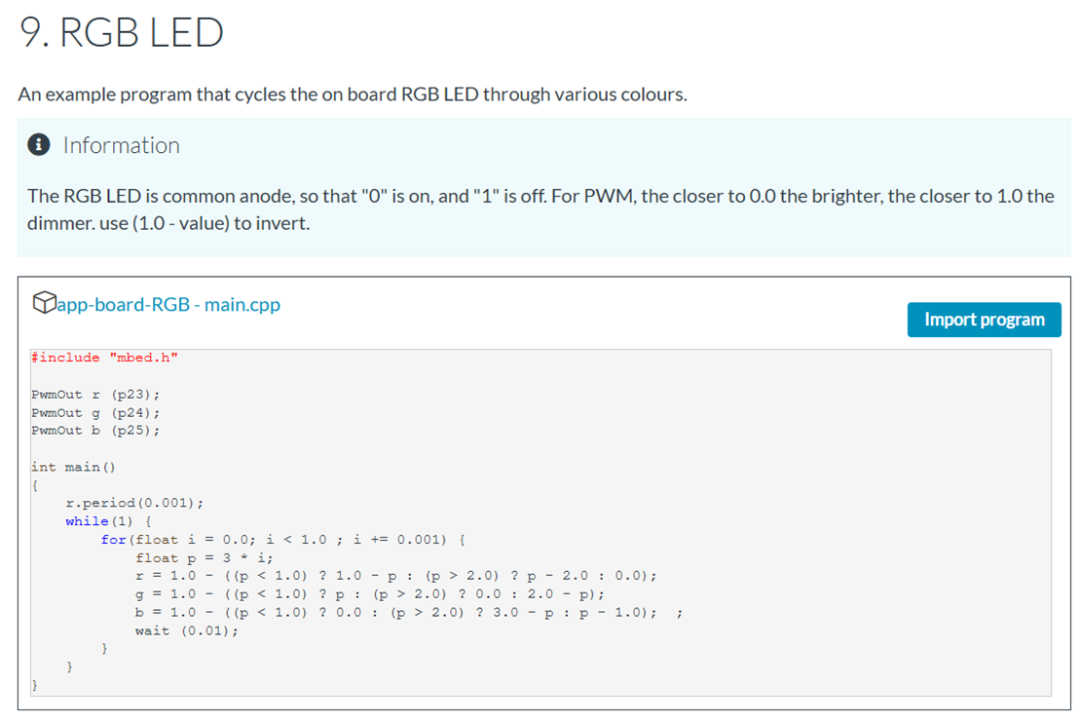
Task: Click the Information box description text
Action: point(540,209)
